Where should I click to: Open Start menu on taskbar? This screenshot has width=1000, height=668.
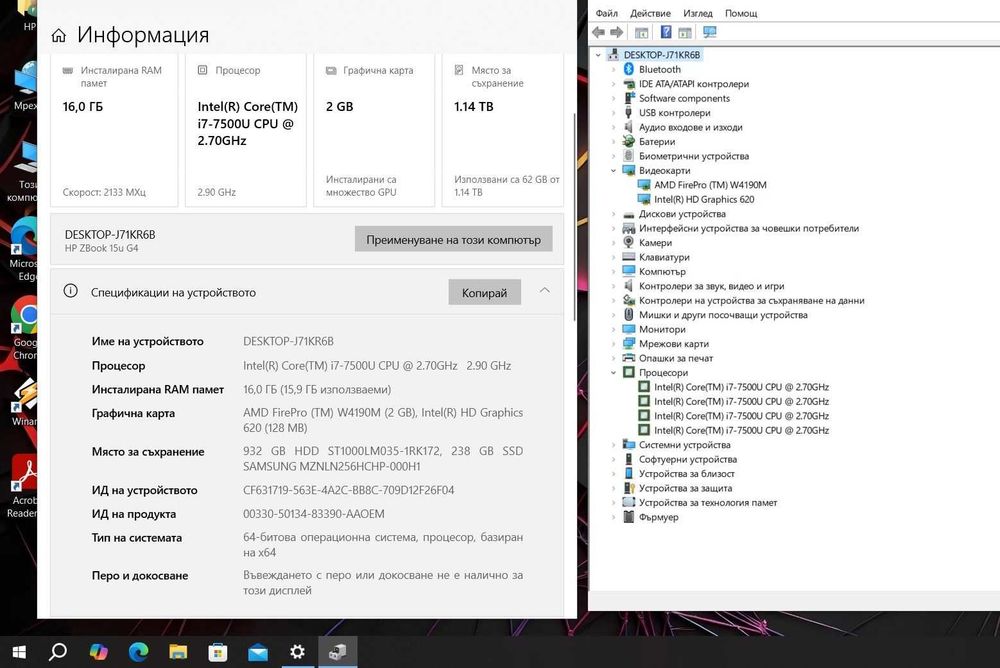(x=19, y=651)
